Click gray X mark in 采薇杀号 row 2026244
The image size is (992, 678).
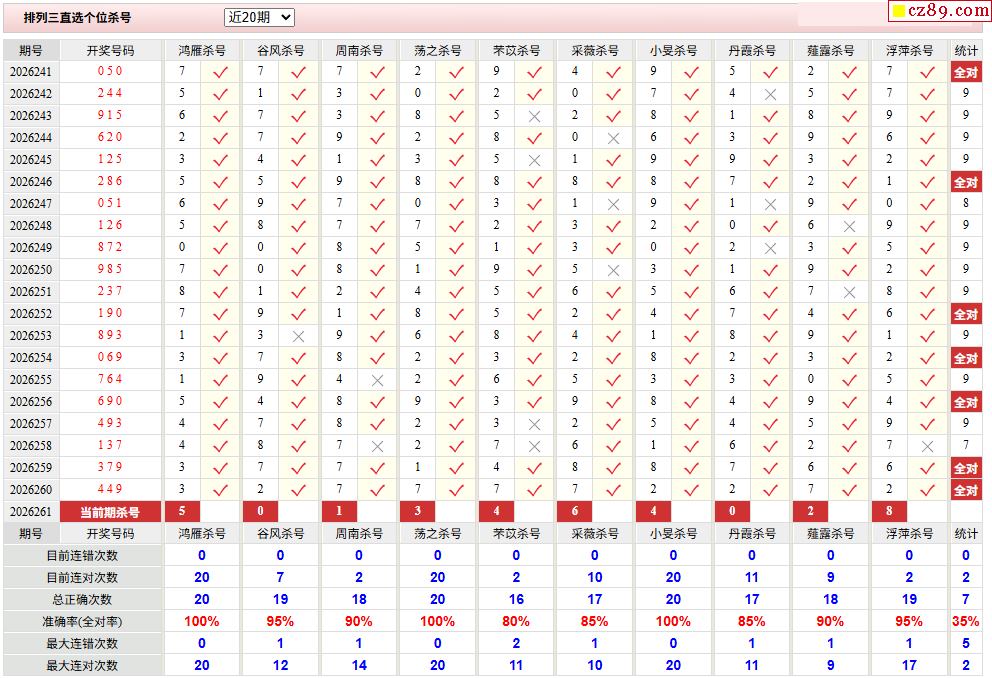coord(613,139)
